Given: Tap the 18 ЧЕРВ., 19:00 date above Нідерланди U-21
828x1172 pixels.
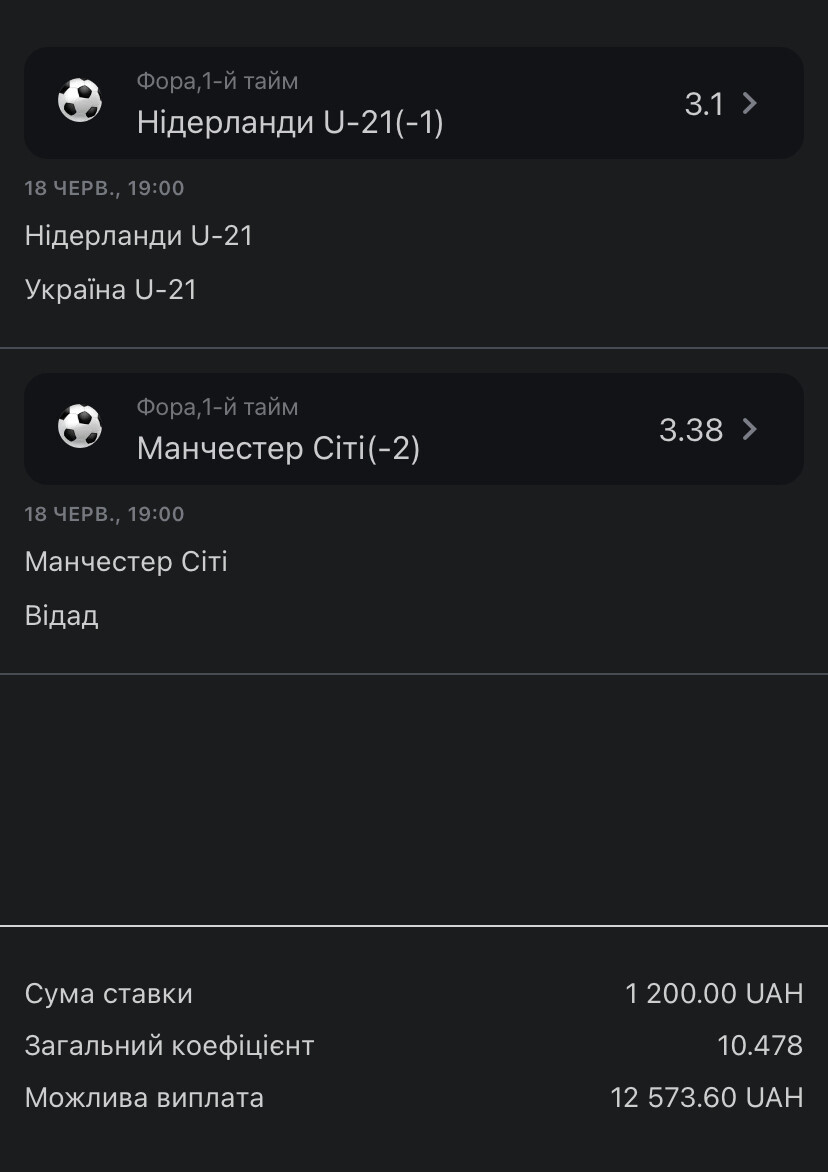Looking at the screenshot, I should [104, 188].
